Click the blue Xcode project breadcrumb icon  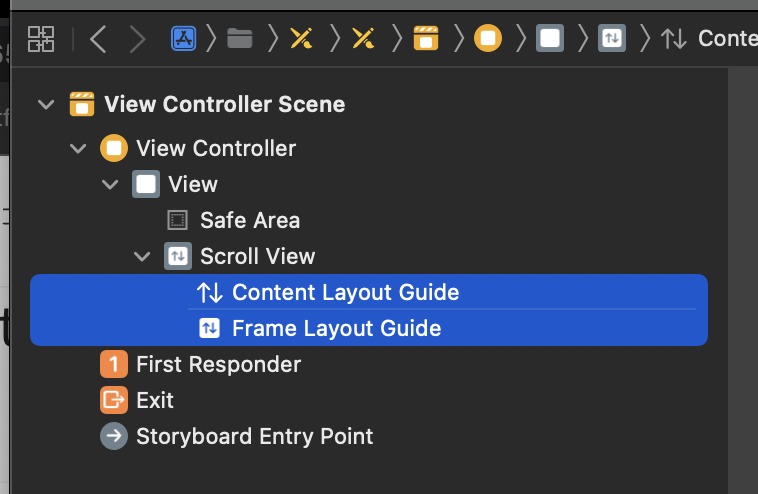184,38
